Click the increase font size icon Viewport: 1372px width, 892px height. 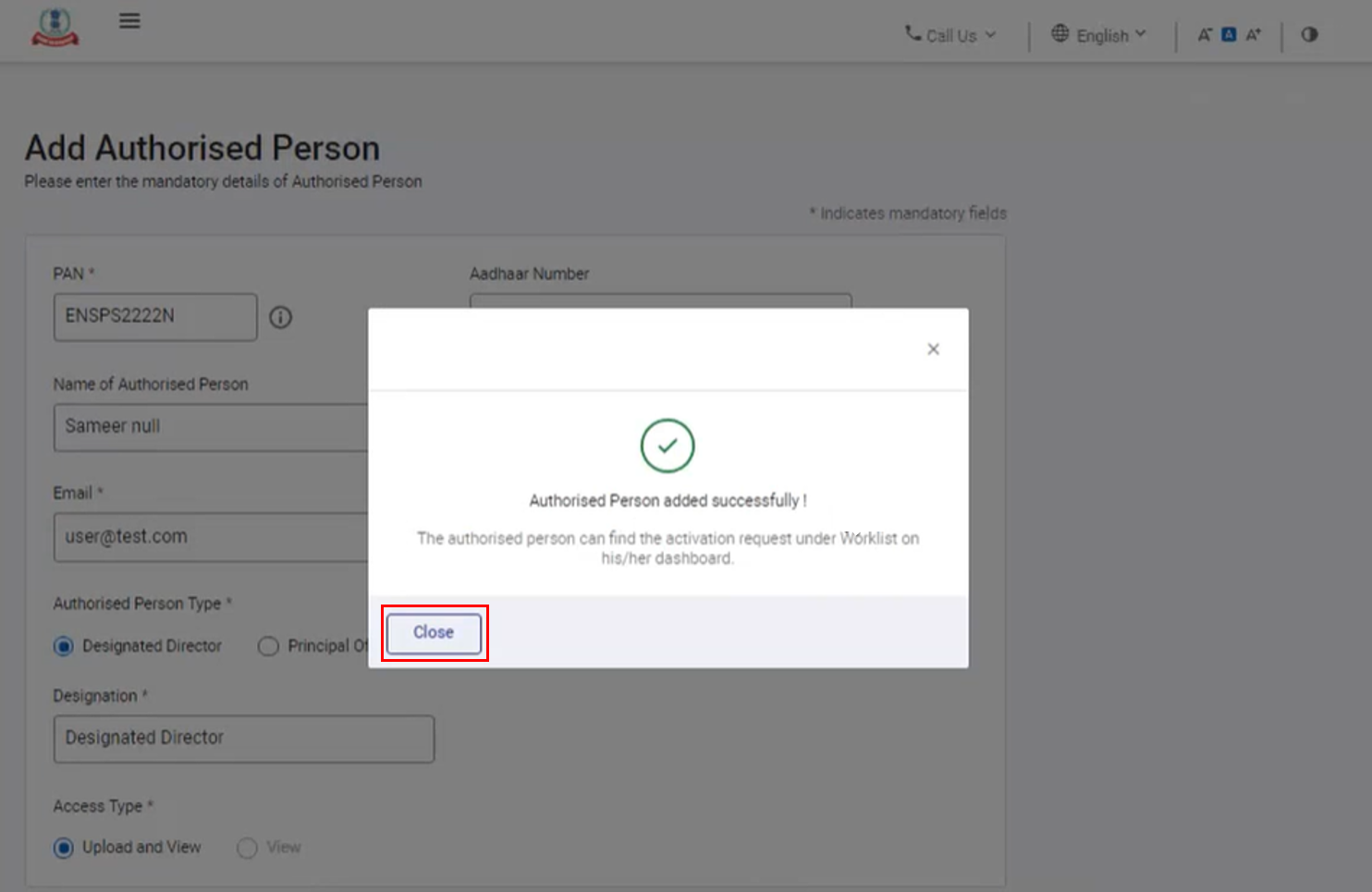click(1254, 35)
